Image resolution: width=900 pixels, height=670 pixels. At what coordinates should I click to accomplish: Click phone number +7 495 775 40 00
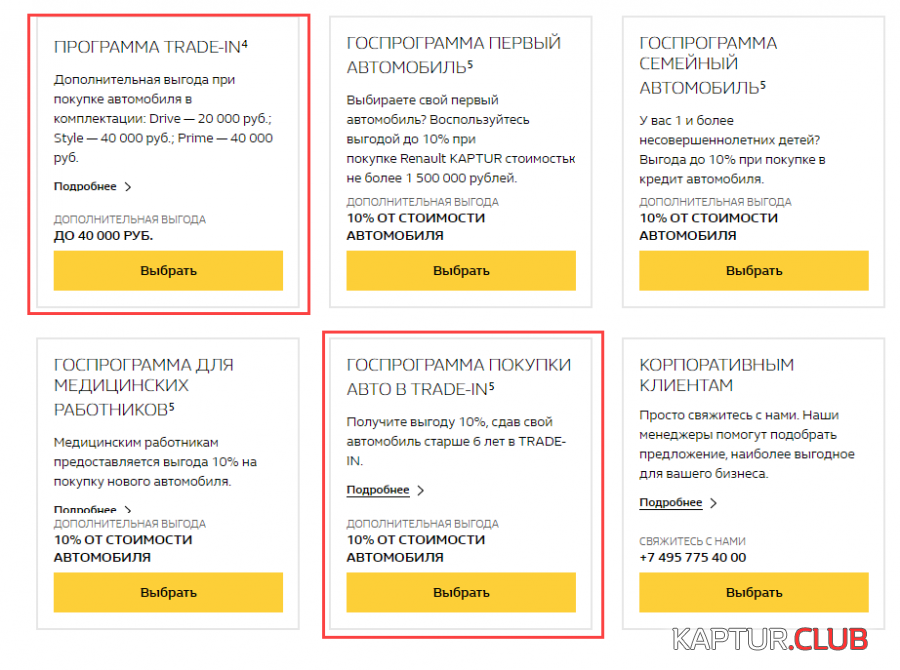pyautogui.click(x=693, y=557)
